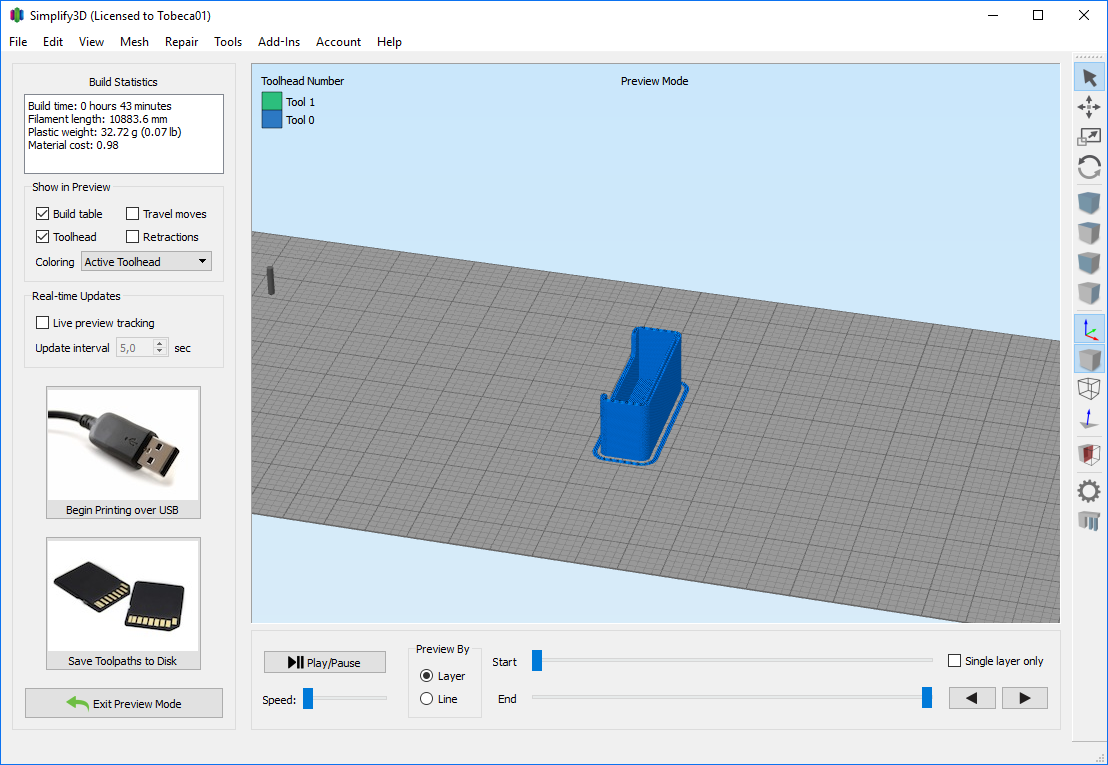Pick the circular-arrows rotate tool
The image size is (1108, 765).
click(x=1089, y=168)
